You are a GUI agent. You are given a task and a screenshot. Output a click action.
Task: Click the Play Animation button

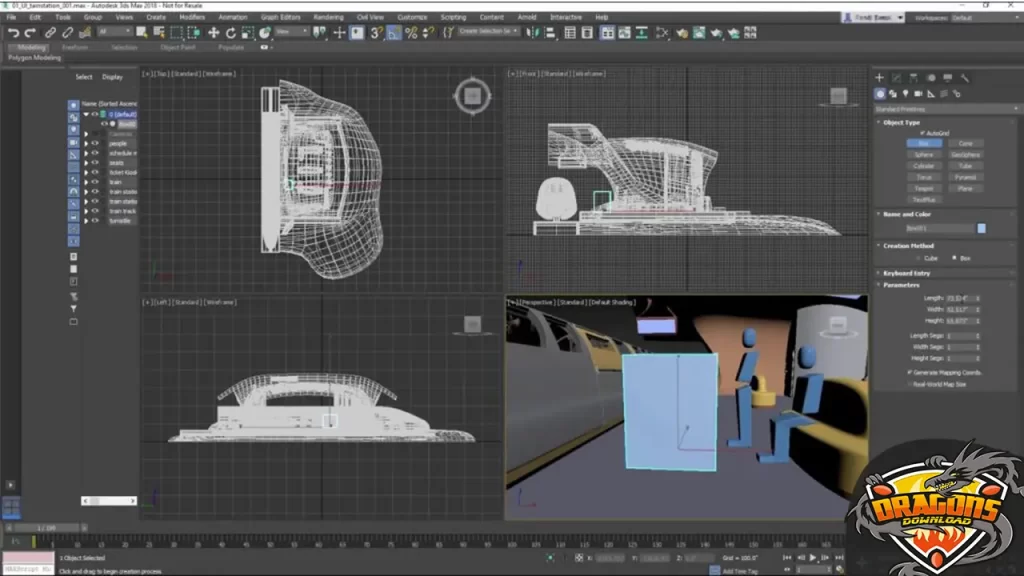(x=812, y=557)
